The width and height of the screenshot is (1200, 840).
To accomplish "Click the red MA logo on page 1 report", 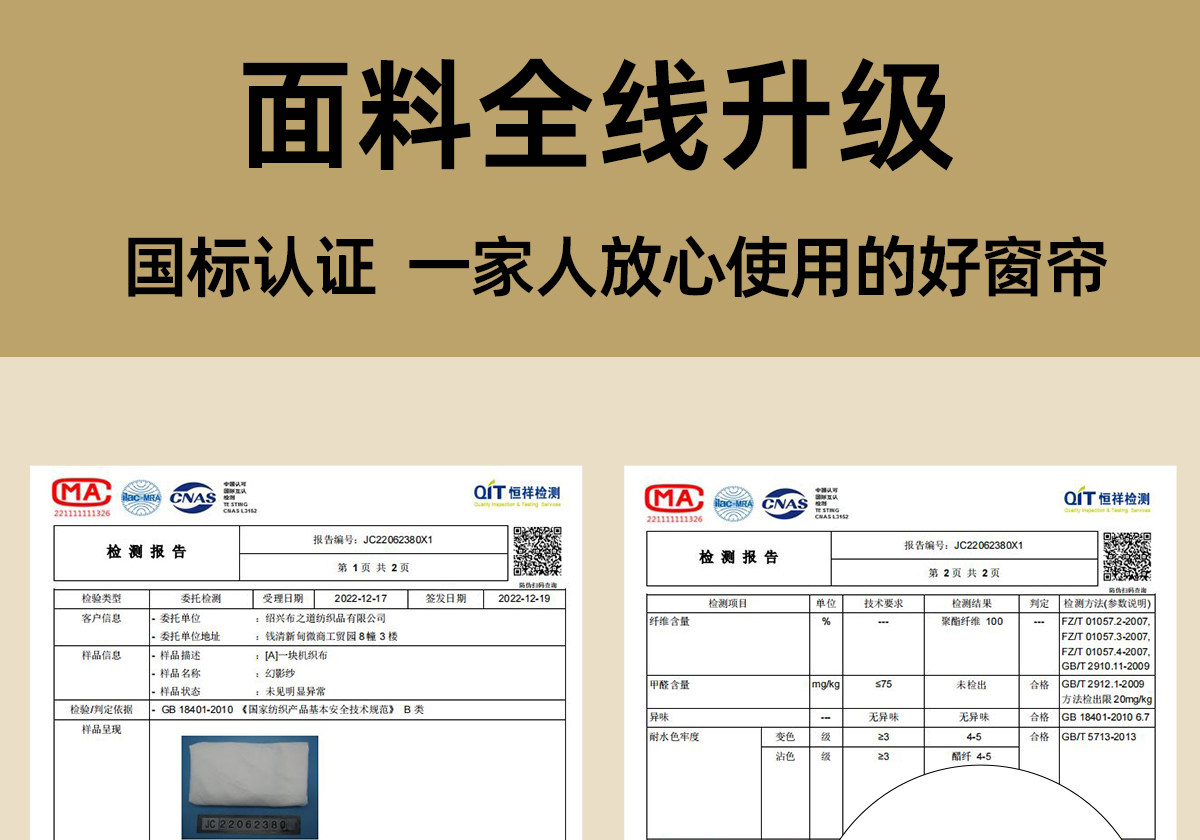I will (82, 496).
